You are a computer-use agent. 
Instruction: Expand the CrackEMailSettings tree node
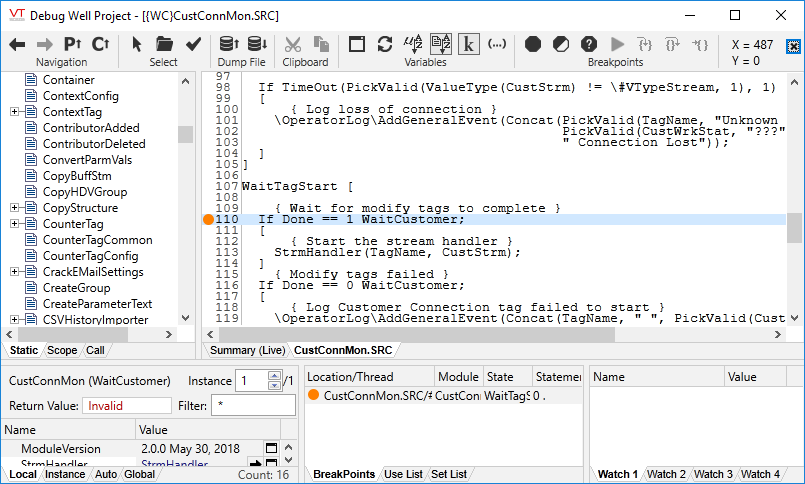[x=15, y=272]
